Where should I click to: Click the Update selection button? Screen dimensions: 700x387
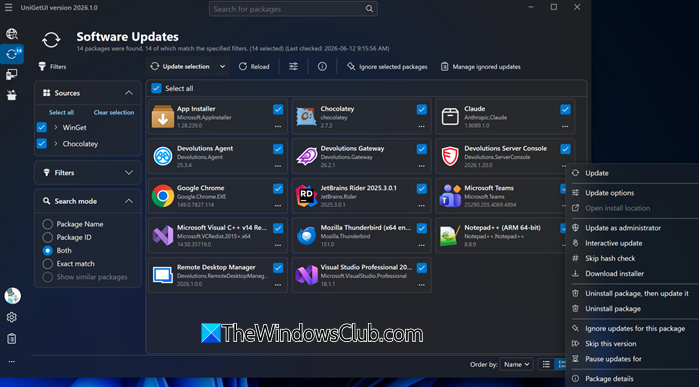tap(180, 67)
